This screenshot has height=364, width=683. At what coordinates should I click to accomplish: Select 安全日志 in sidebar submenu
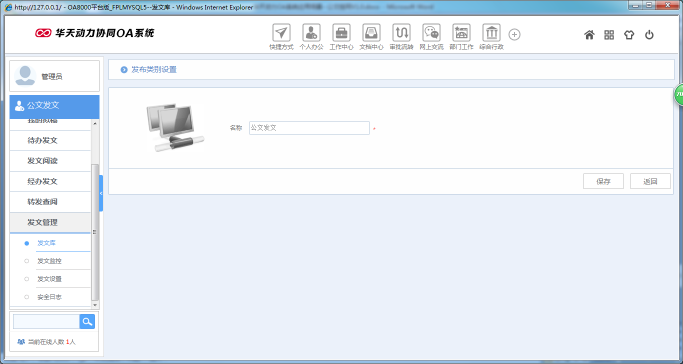click(x=50, y=297)
